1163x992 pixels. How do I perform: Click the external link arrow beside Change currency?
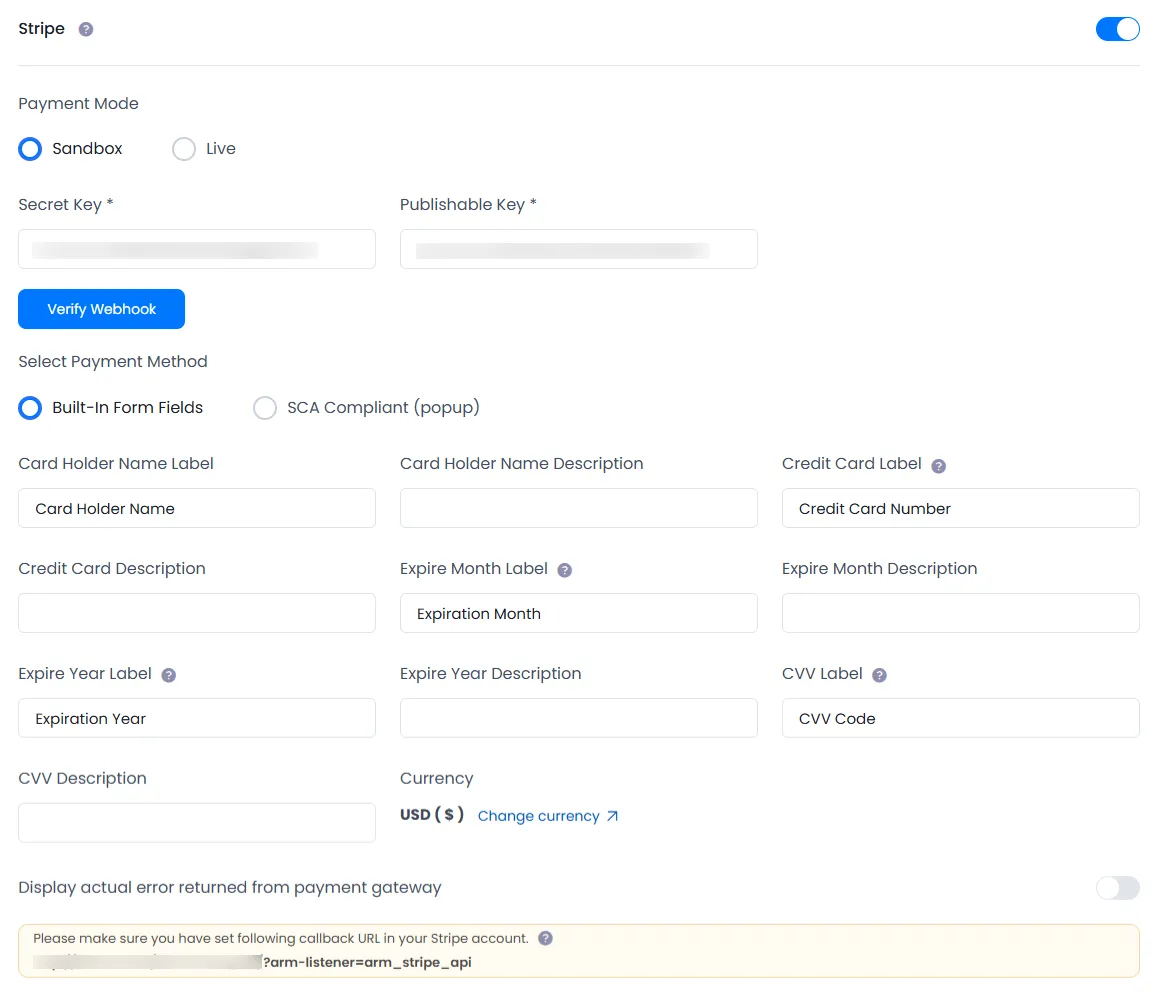click(x=613, y=816)
